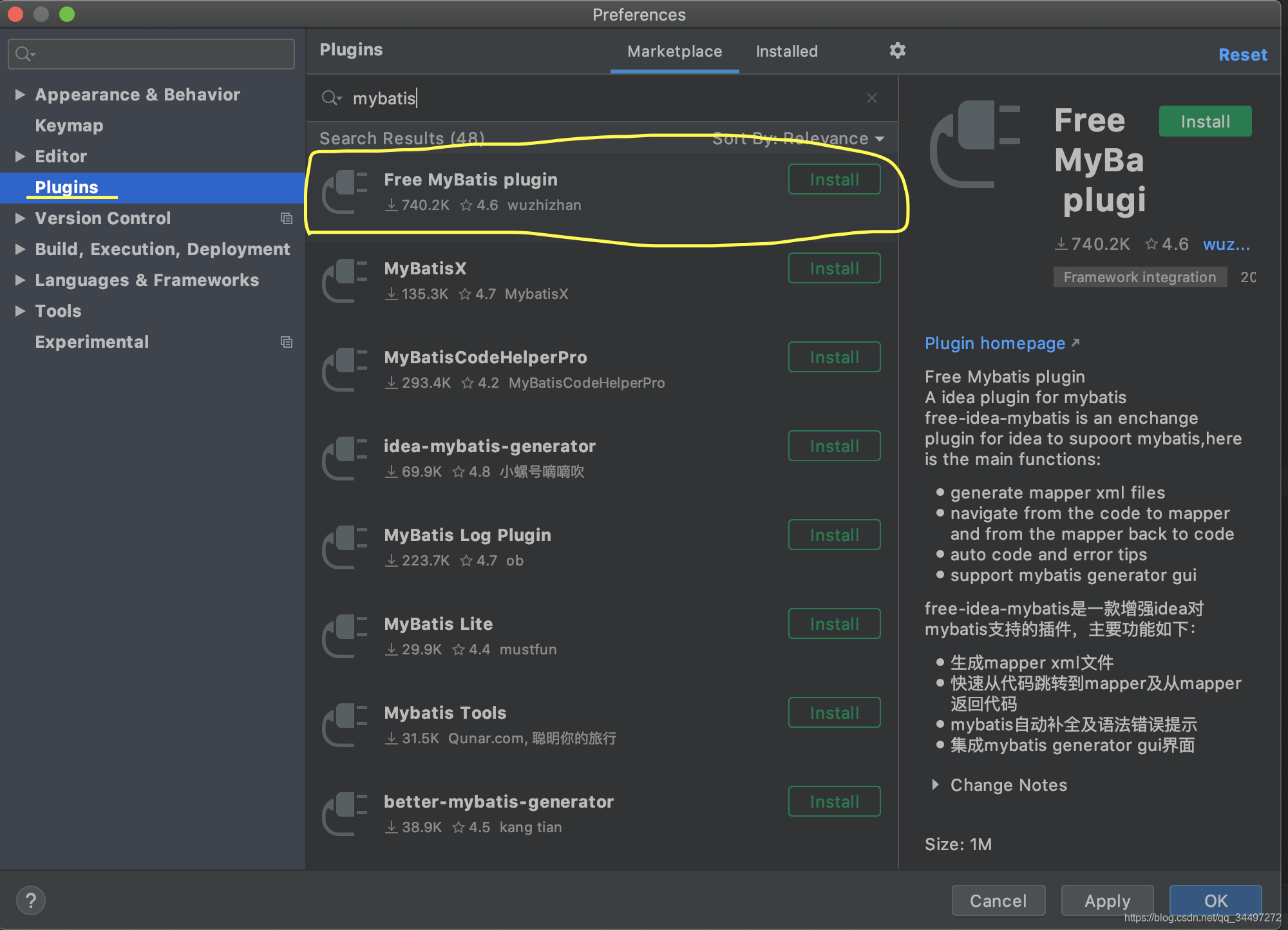1288x930 pixels.
Task: Select the Marketplace tab
Action: pyautogui.click(x=674, y=51)
